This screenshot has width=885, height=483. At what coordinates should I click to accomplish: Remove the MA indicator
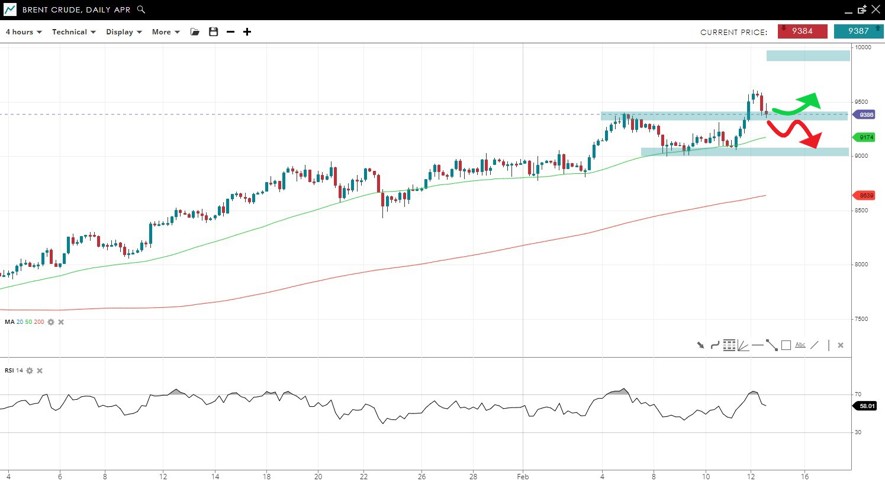pyautogui.click(x=61, y=322)
